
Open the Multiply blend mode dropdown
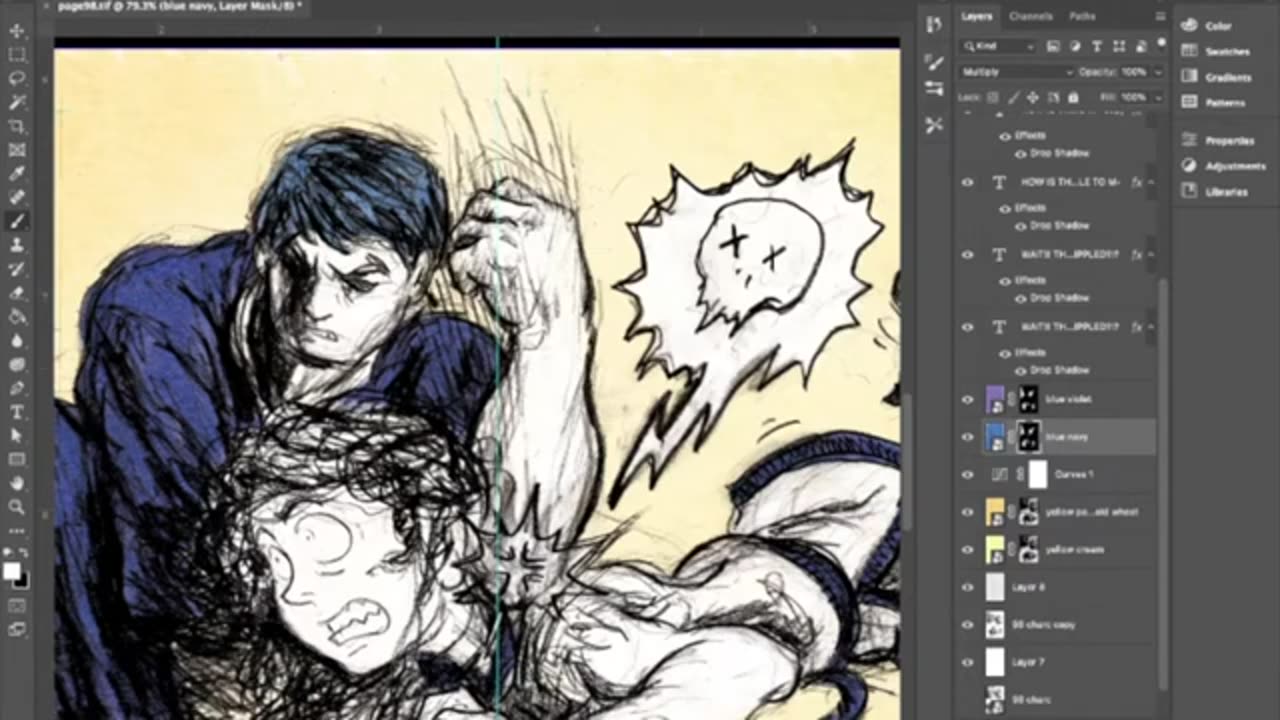1016,72
